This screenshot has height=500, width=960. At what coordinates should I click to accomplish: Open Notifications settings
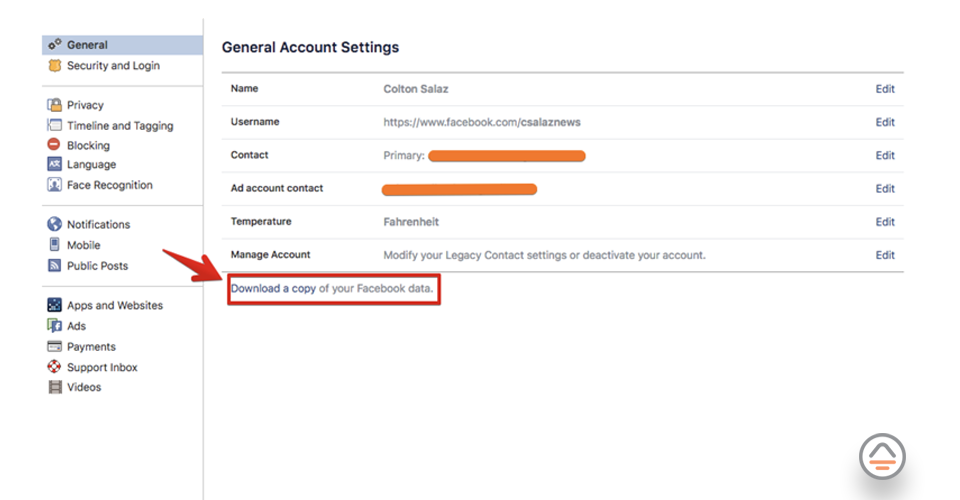coord(99,224)
